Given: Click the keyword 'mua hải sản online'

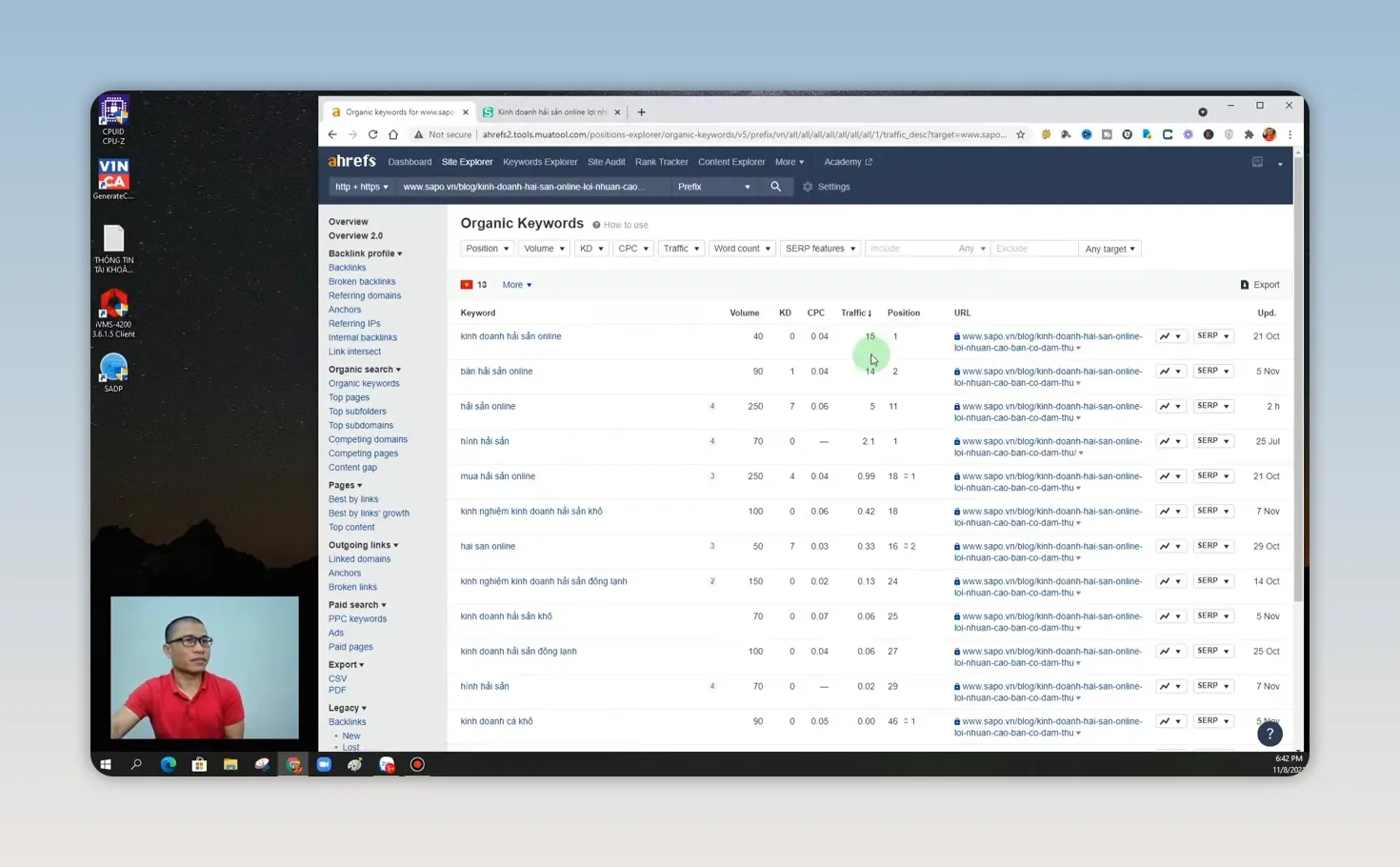Looking at the screenshot, I should [x=498, y=476].
